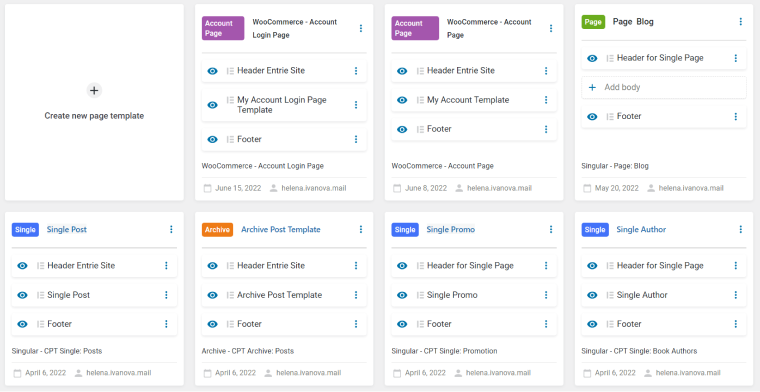Open options for Single Author body row
The image size is (760, 392).
click(x=736, y=295)
